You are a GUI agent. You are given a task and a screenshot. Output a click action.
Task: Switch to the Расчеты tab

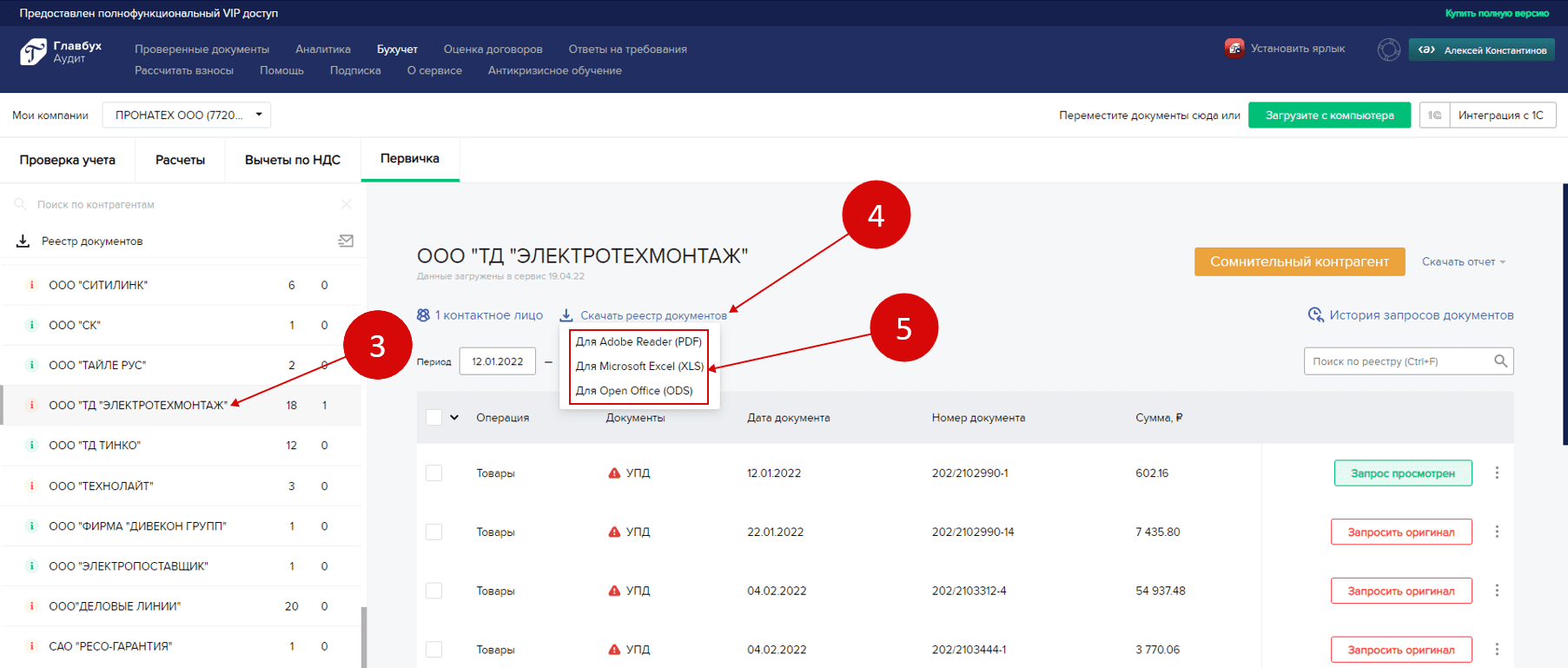(x=180, y=160)
